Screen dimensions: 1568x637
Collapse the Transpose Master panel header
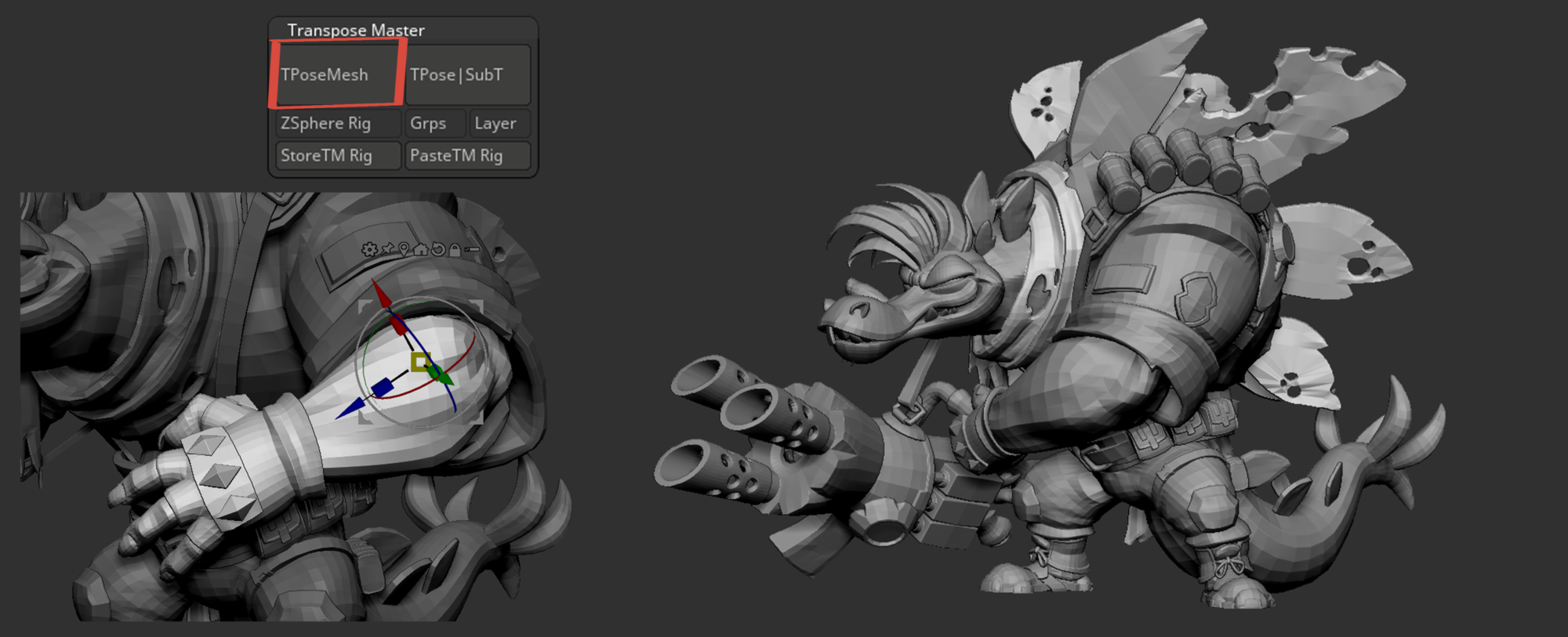click(x=356, y=30)
